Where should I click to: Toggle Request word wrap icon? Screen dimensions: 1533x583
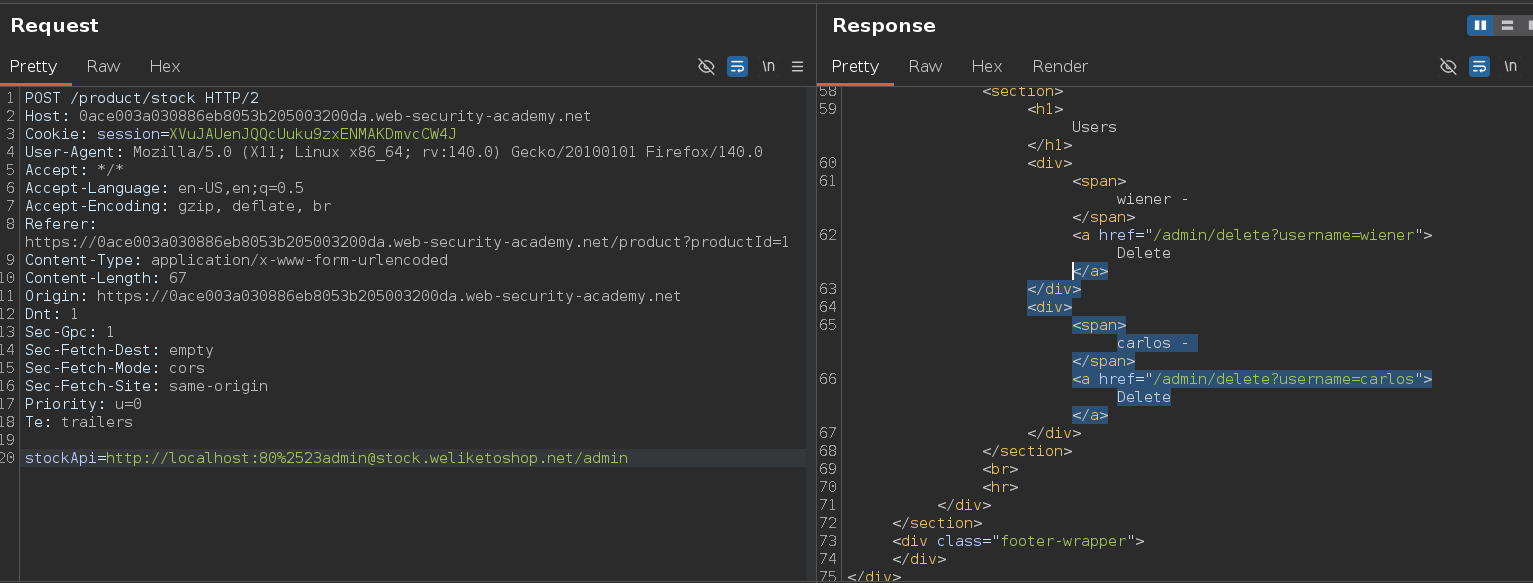tap(737, 66)
